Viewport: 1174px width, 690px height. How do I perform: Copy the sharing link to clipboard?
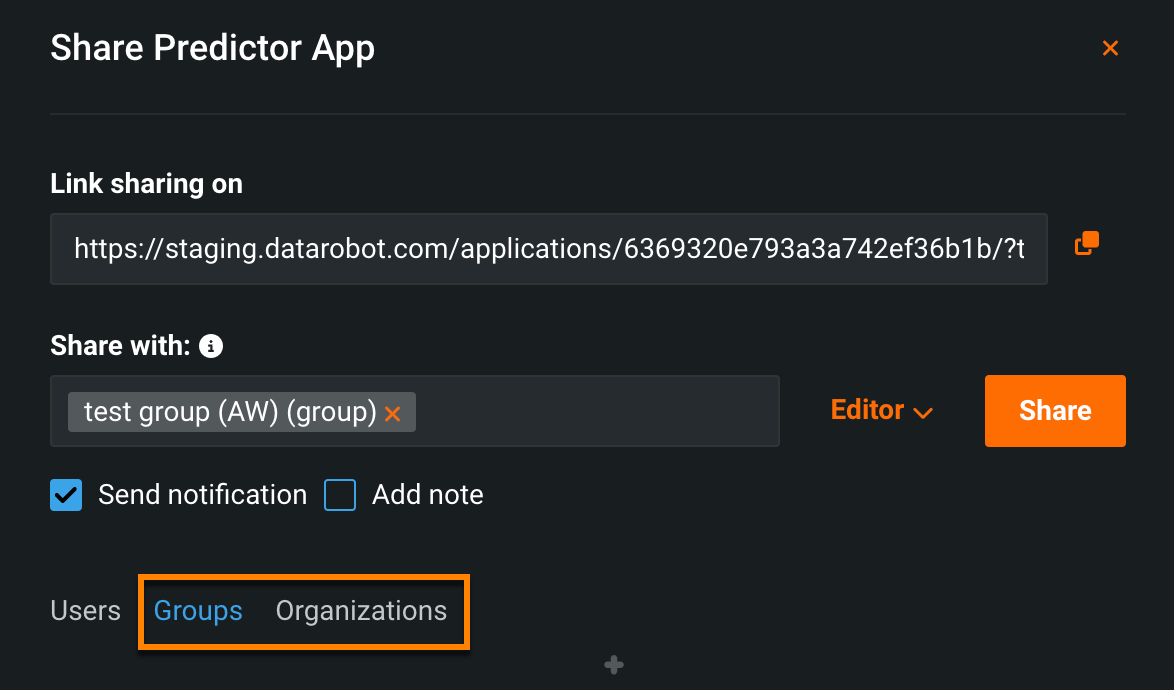[x=1087, y=243]
